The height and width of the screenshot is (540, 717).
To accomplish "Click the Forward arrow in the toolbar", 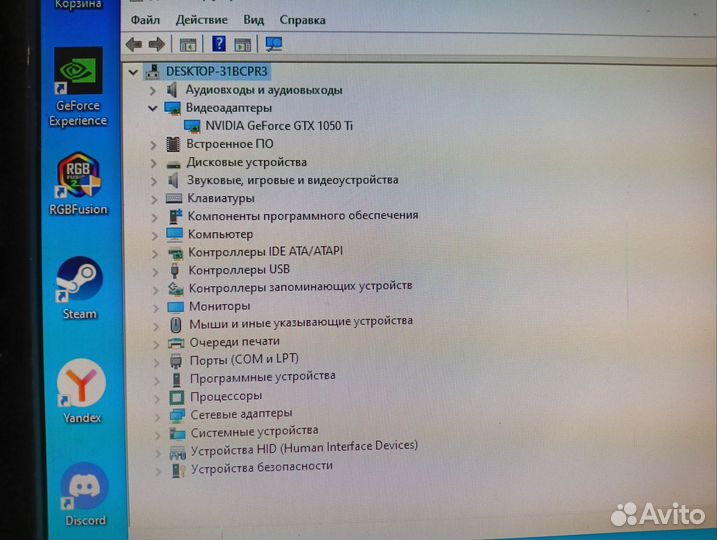I will (156, 44).
